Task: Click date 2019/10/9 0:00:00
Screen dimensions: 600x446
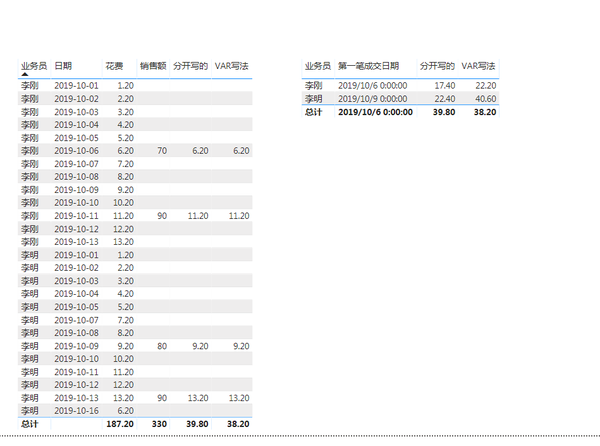Action: [x=372, y=99]
